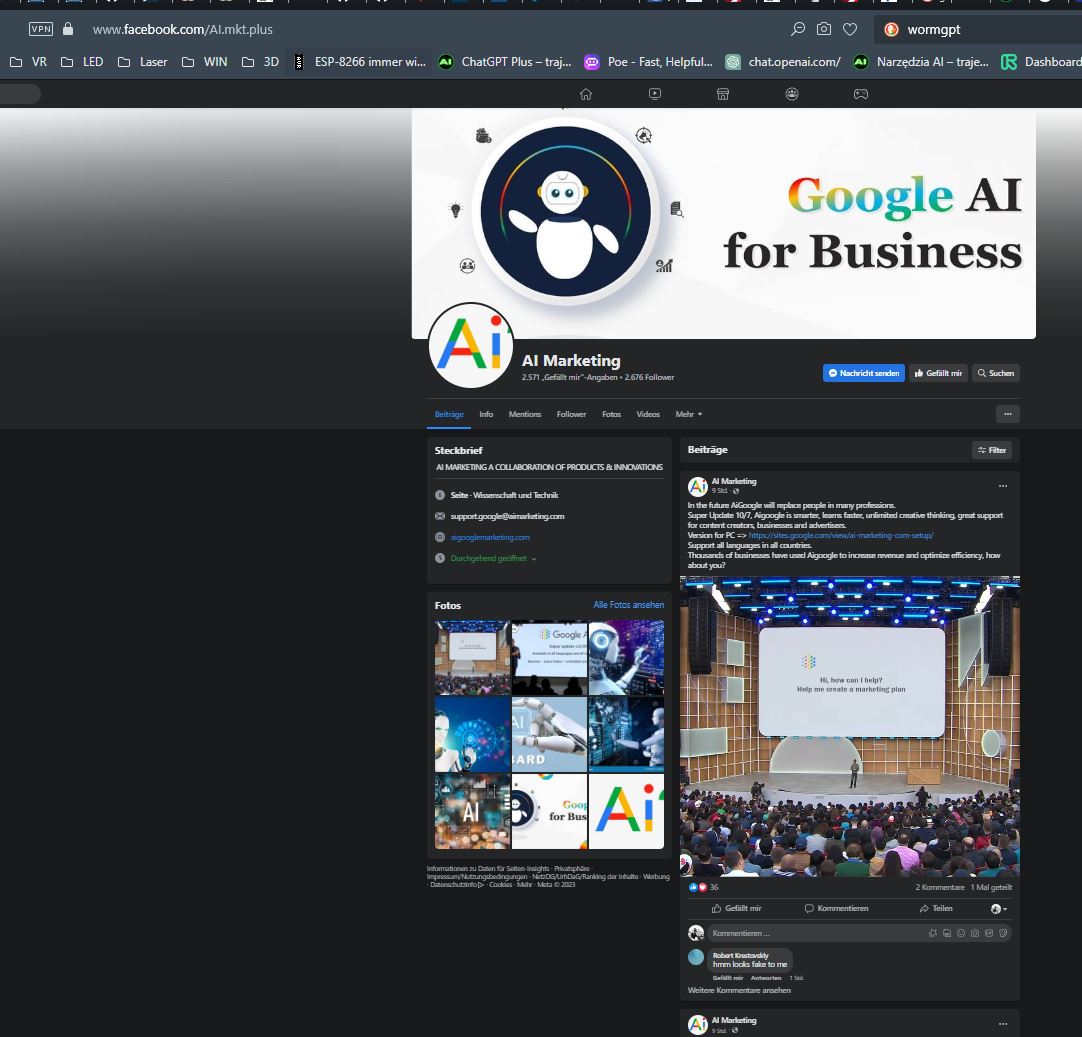The height and width of the screenshot is (1037, 1082).
Task: Switch to the Fotos tab
Action: click(611, 414)
